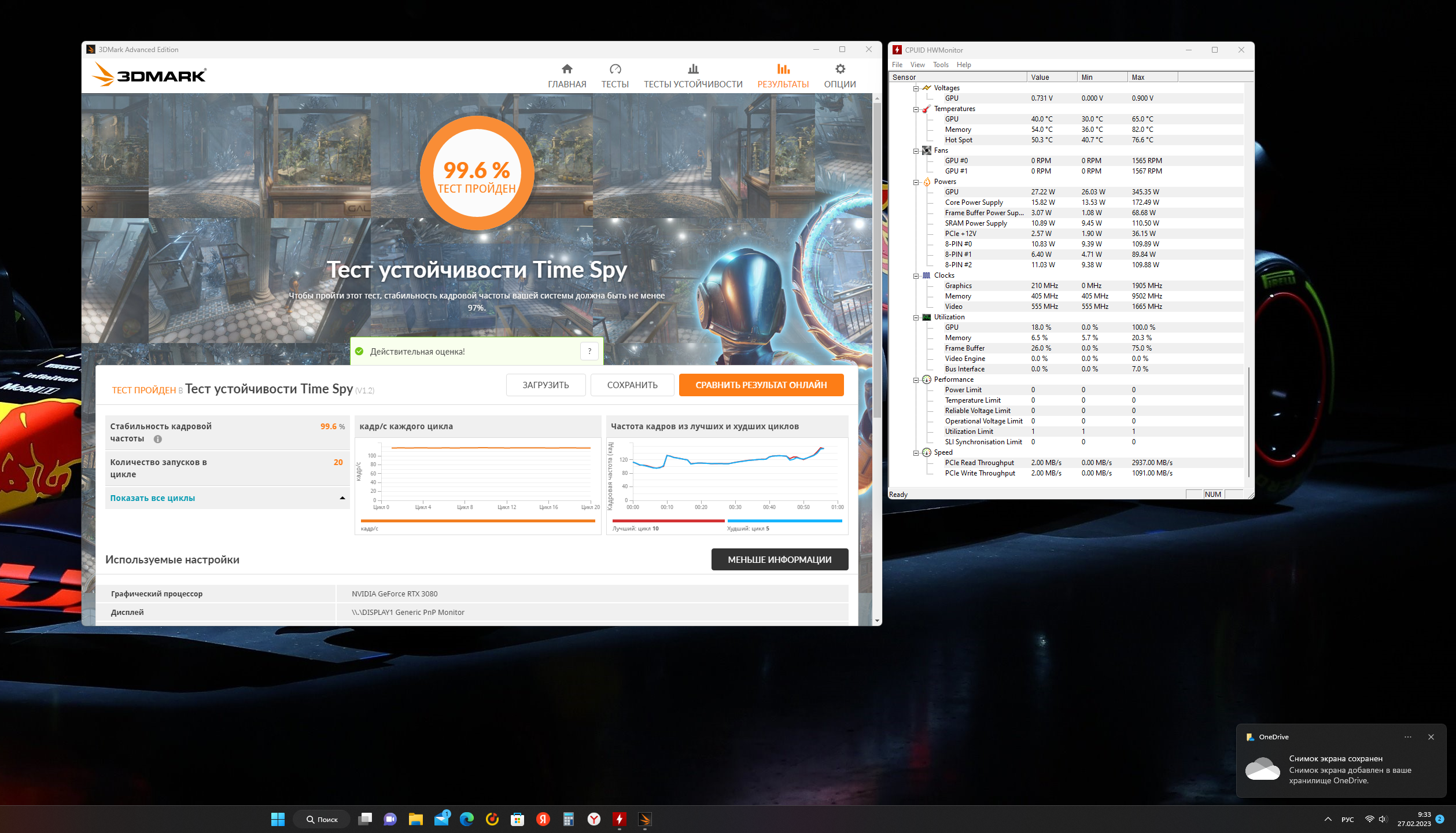Viewport: 1456px width, 833px height.
Task: Open Yandex Browser taskbar icon
Action: click(x=594, y=819)
